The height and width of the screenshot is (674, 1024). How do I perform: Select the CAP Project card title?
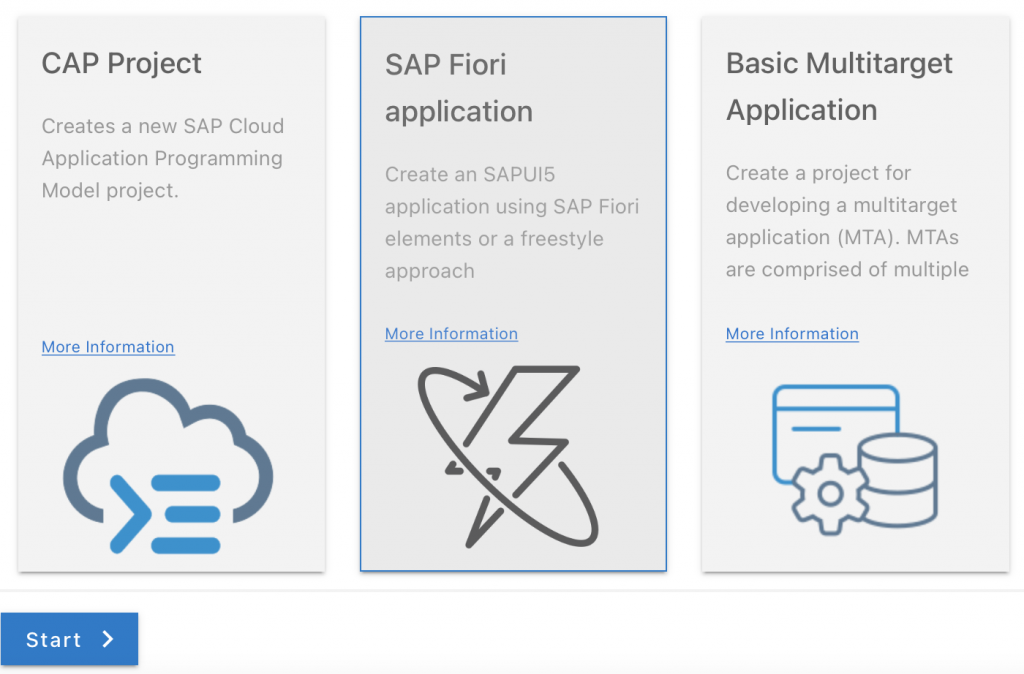tap(121, 63)
